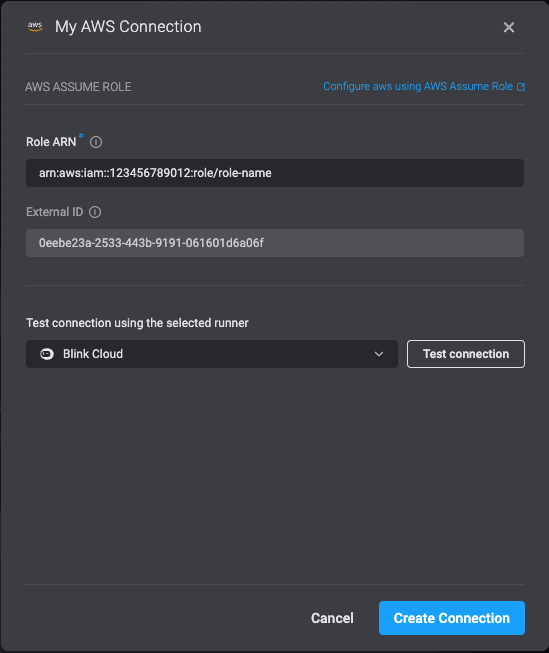Image resolution: width=549 pixels, height=653 pixels.
Task: Click the Test connection button
Action: click(466, 354)
